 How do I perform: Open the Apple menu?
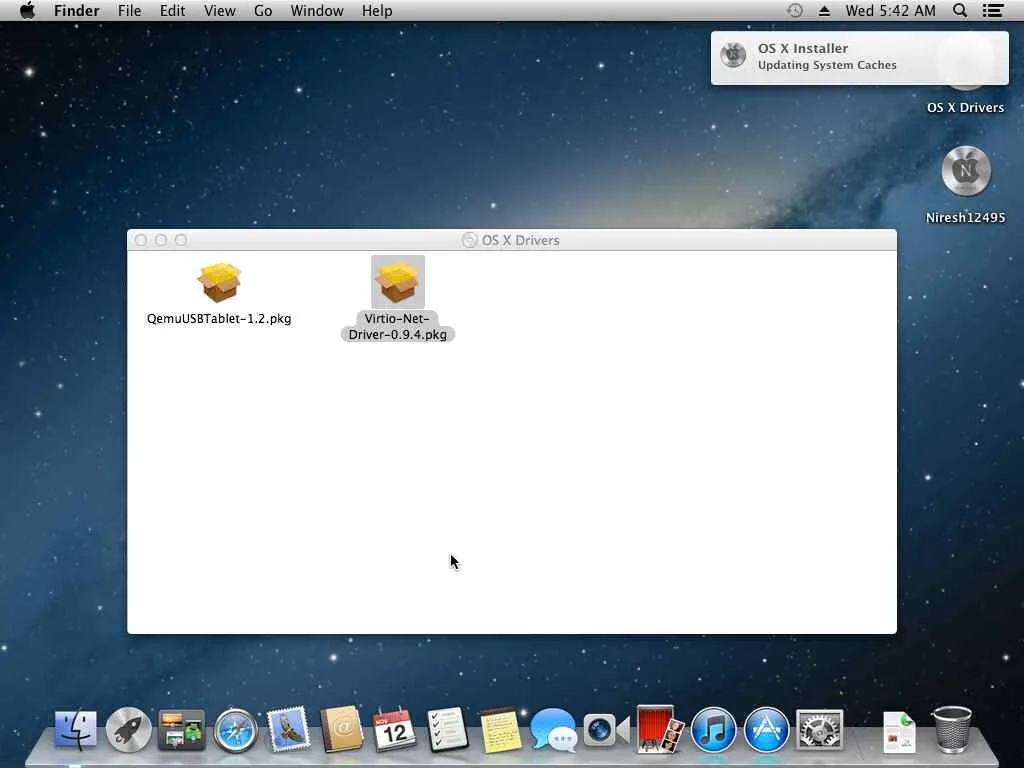[x=27, y=10]
